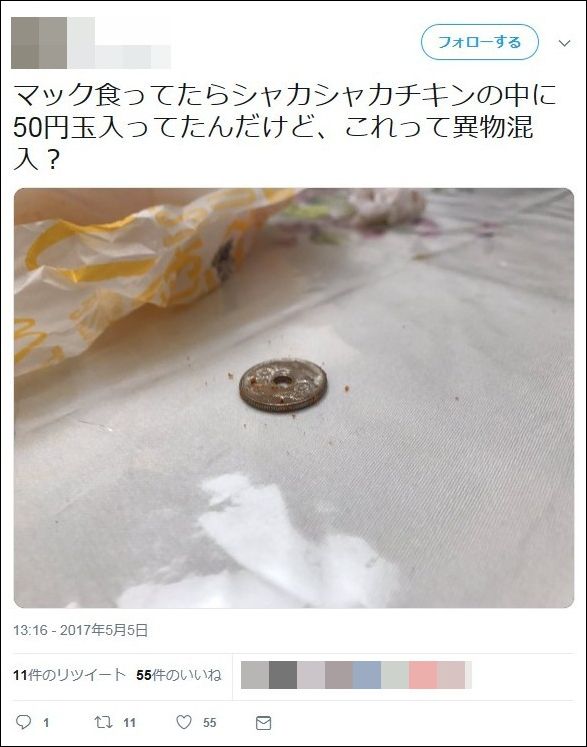
Task: Click the pink liker avatar
Action: (423, 675)
